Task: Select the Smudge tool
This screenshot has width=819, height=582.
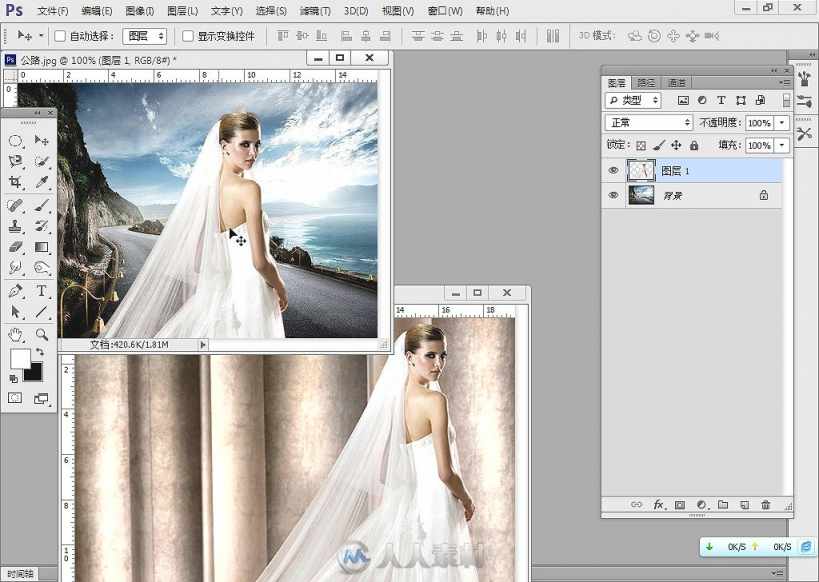Action: (16, 267)
